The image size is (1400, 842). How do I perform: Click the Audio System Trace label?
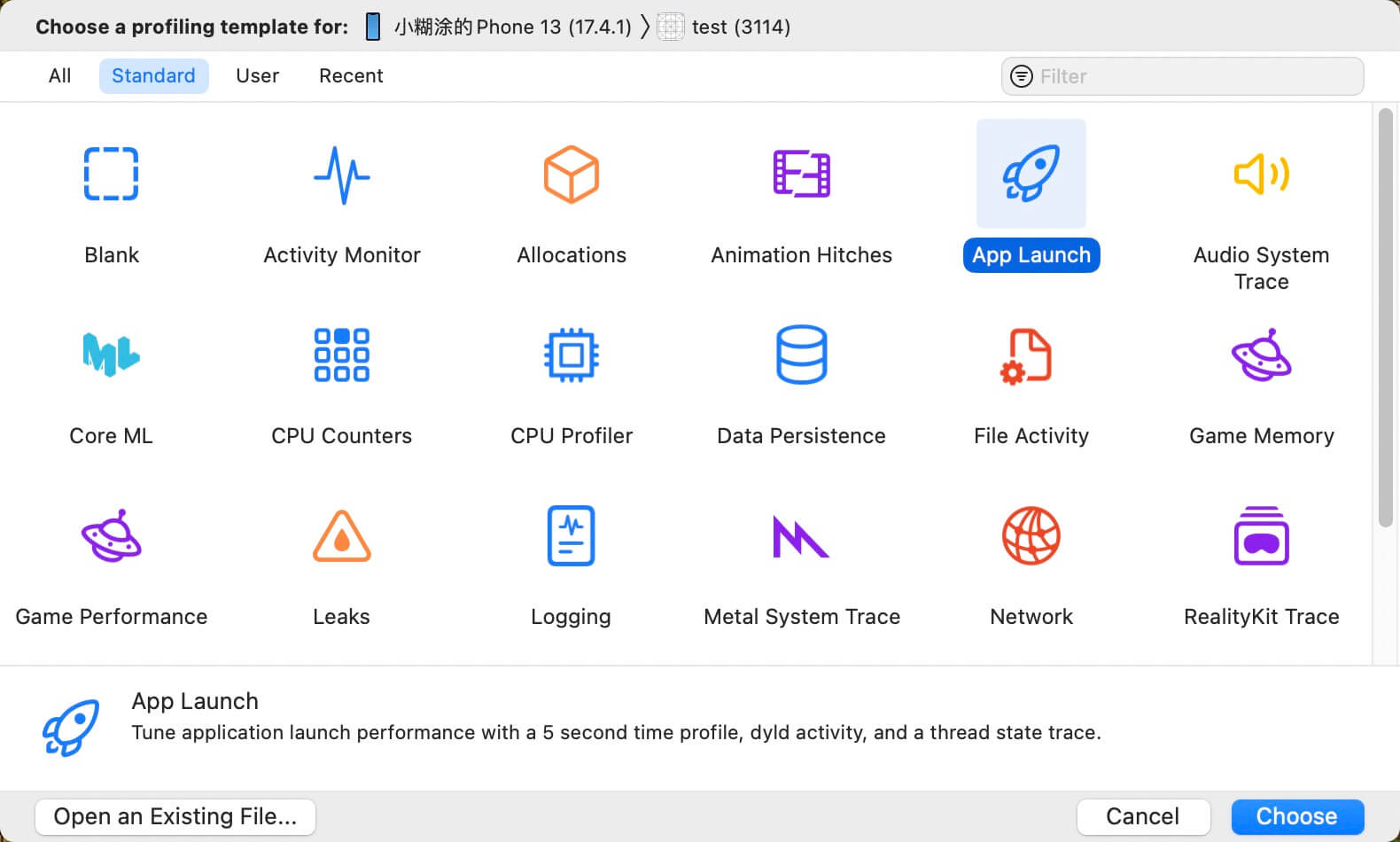point(1262,268)
